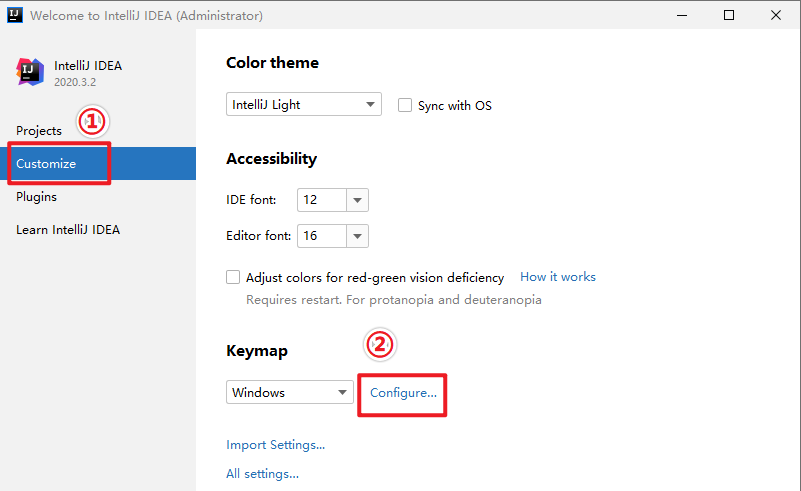Minimize the Welcome to IntelliJ IDEA window
This screenshot has width=801, height=491.
pos(682,15)
